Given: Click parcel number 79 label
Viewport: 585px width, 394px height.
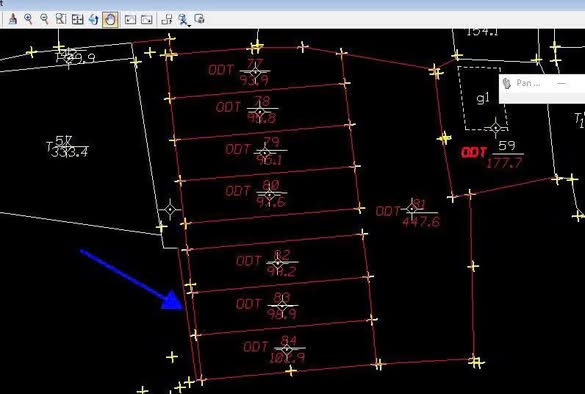Looking at the screenshot, I should tap(271, 142).
